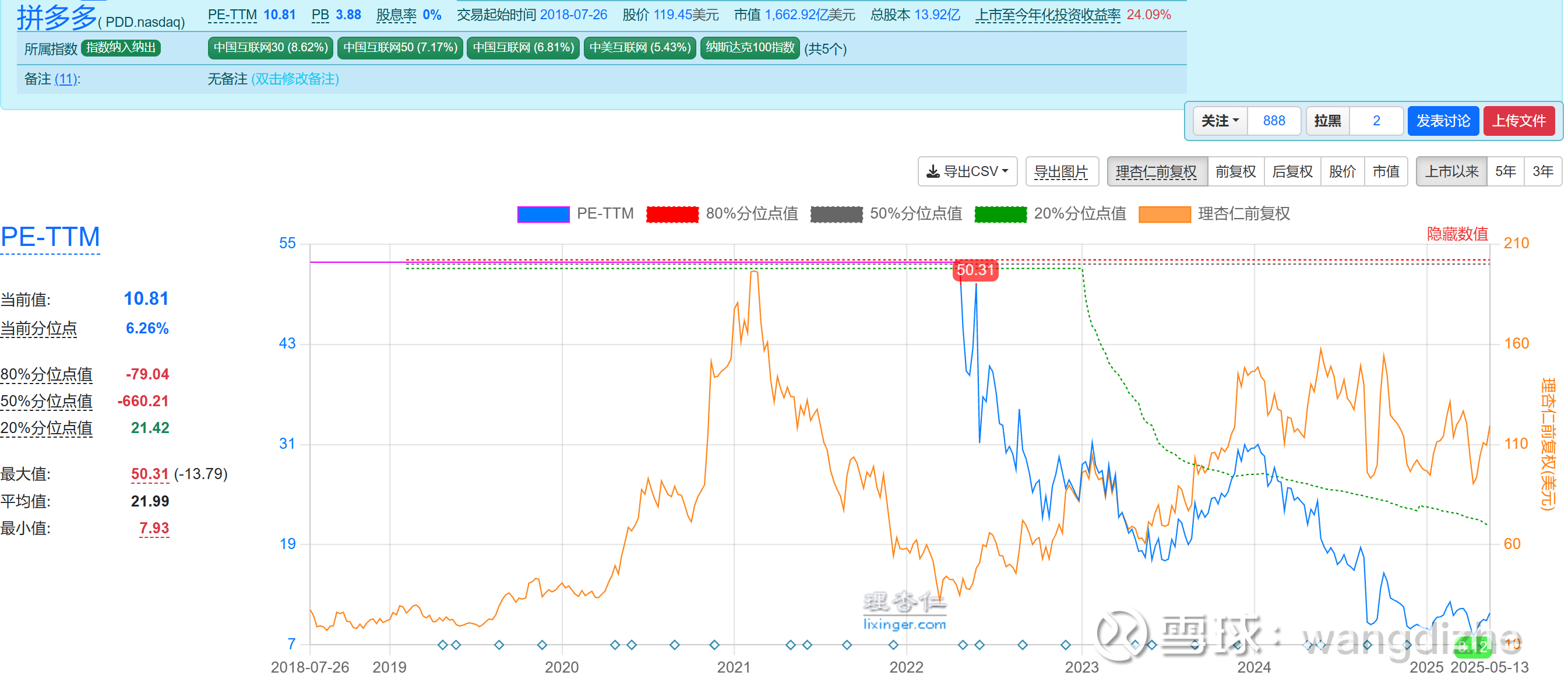Click the 当前分位点 label
This screenshot has height=686, width=1568.
coord(38,329)
